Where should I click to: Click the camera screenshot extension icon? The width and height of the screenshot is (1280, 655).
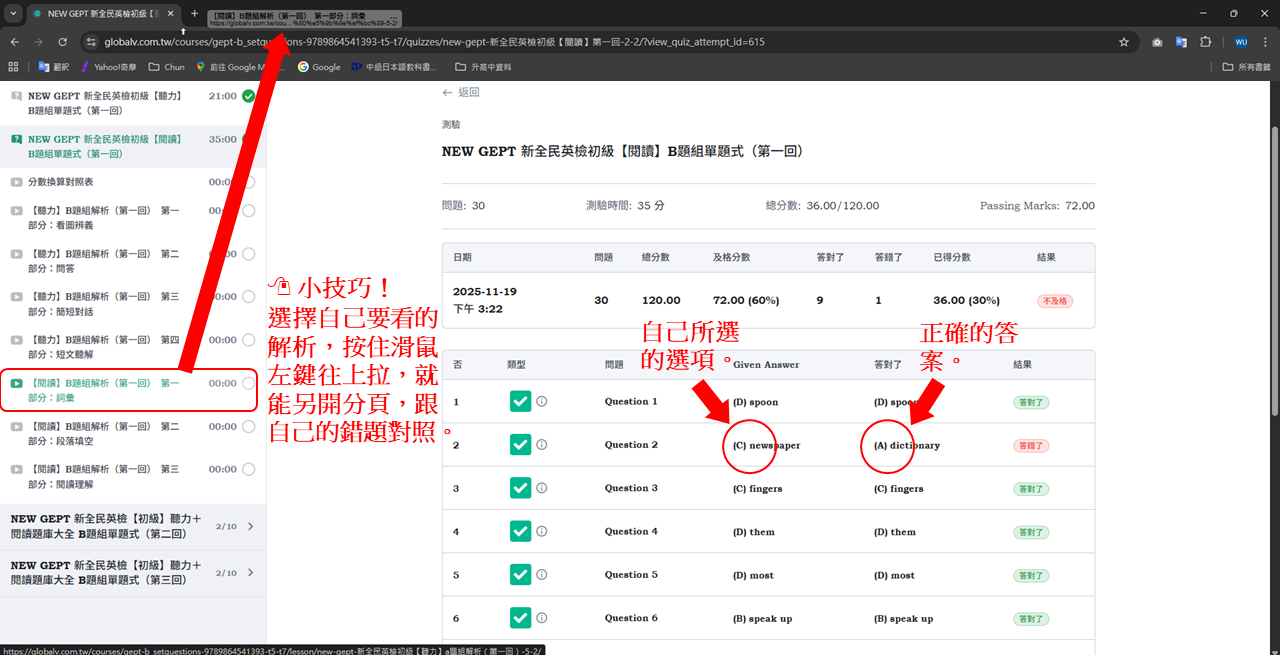pyautogui.click(x=1157, y=42)
